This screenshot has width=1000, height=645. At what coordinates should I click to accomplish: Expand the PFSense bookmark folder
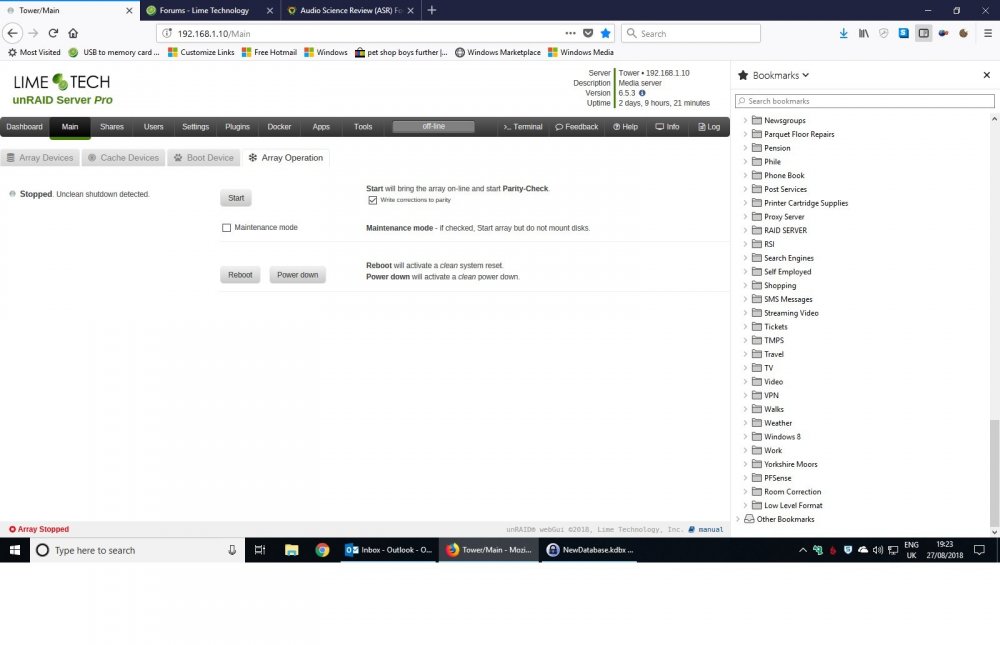point(745,478)
